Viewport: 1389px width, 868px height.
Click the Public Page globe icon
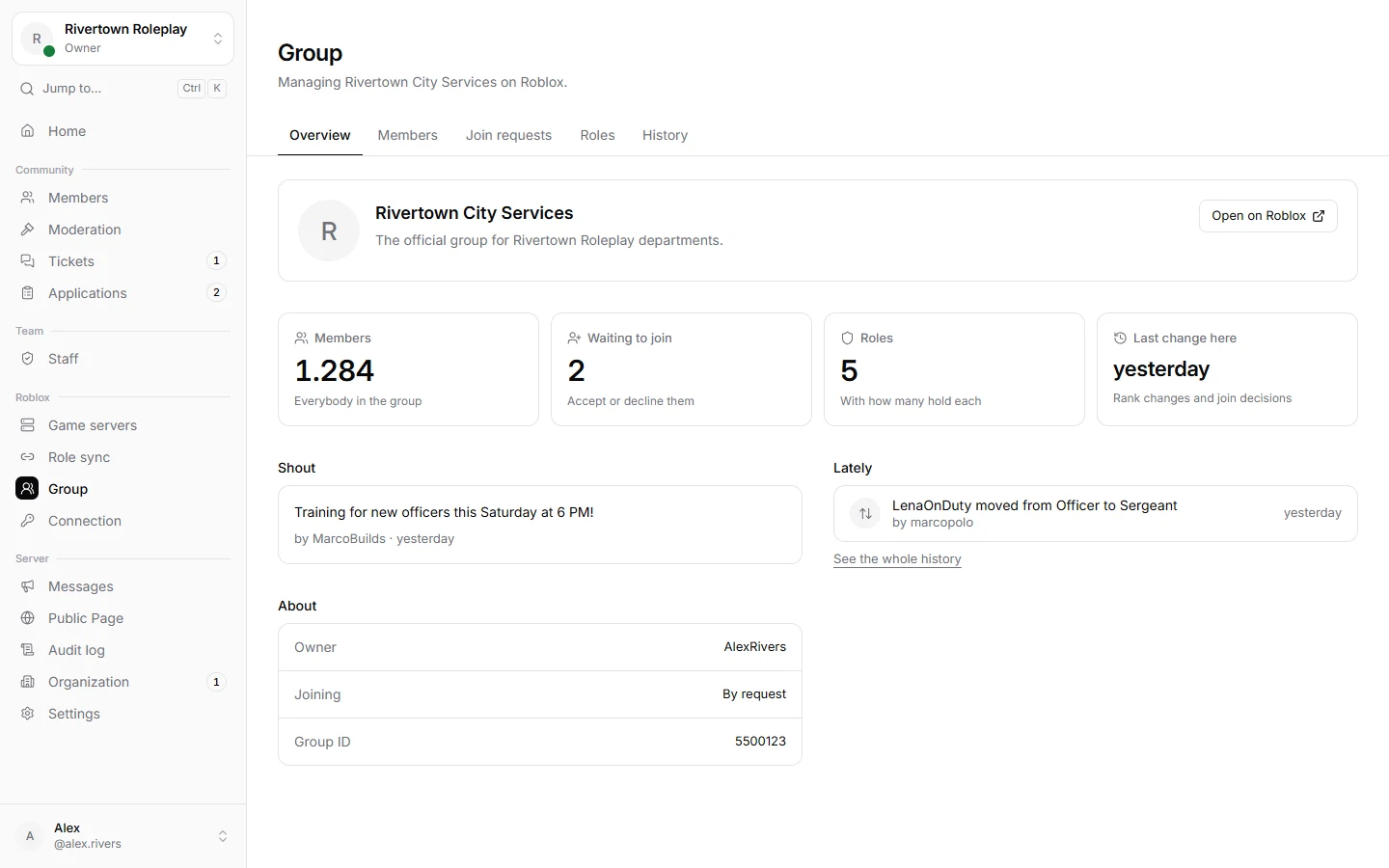(28, 618)
